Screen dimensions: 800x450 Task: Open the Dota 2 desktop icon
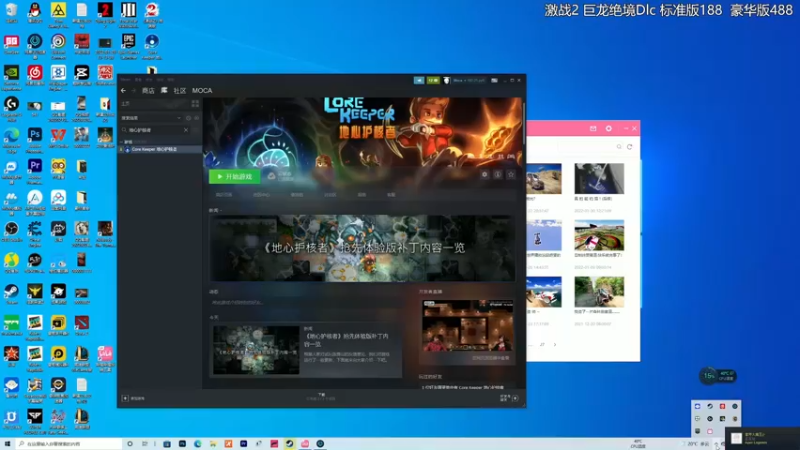tap(82, 324)
